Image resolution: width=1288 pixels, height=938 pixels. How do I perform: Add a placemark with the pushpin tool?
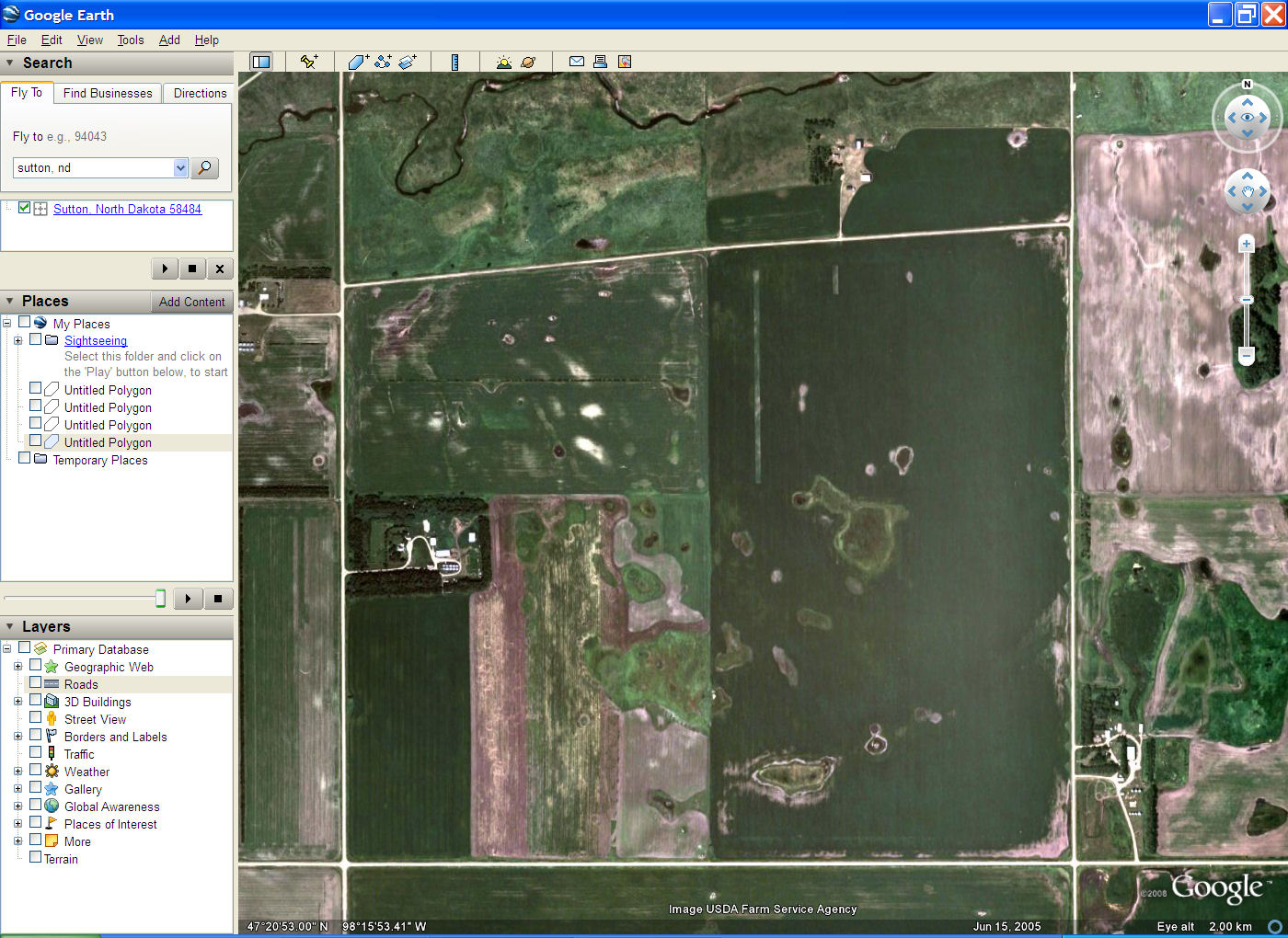[x=309, y=62]
